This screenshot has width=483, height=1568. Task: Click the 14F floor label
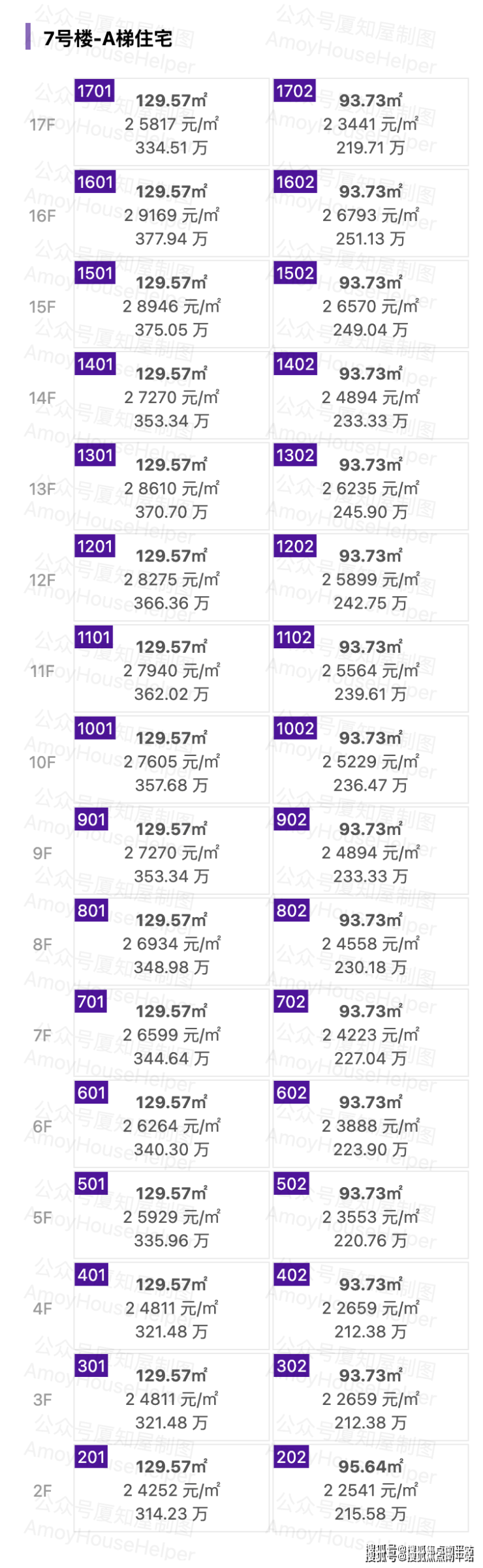[x=42, y=398]
